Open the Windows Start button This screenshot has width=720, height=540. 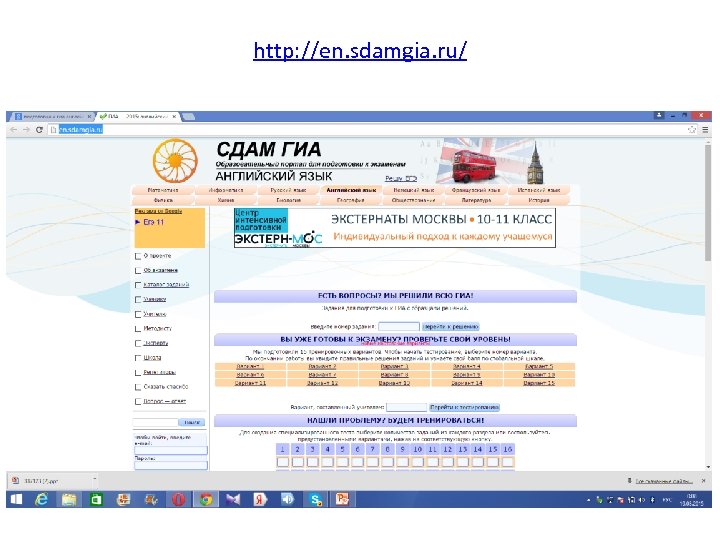[x=17, y=499]
